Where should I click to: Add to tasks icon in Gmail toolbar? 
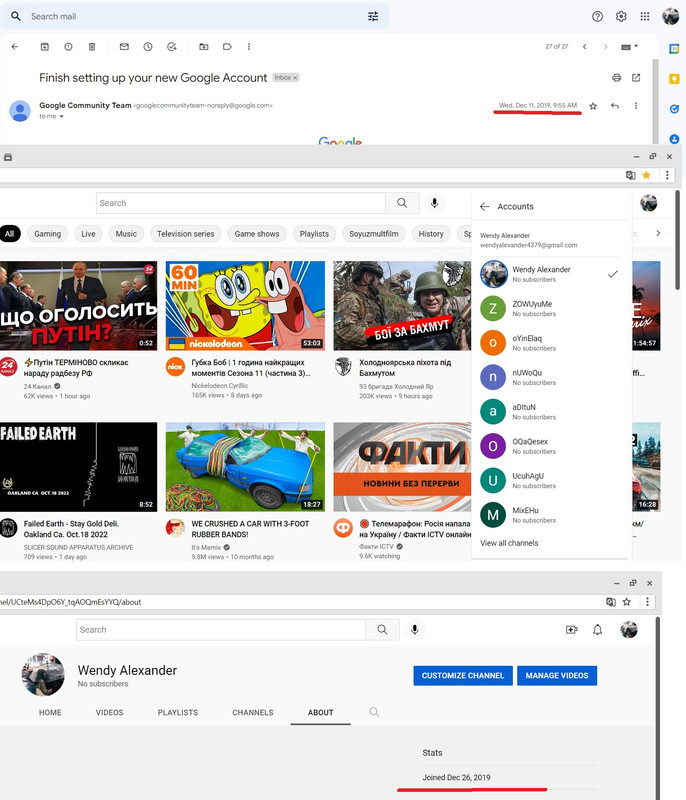click(x=172, y=46)
